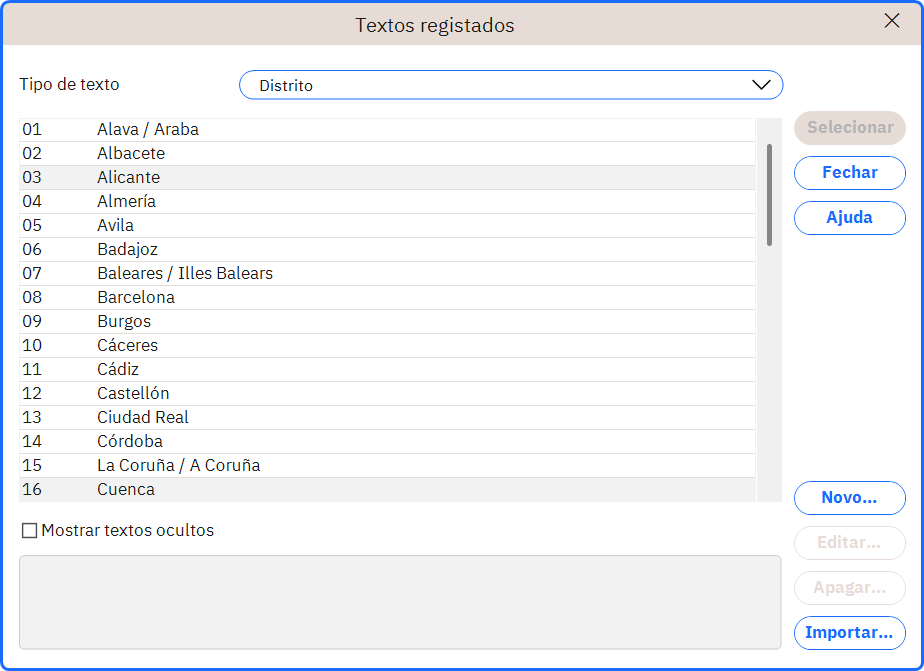Select the Almería row
This screenshot has width=924, height=671.
coord(387,201)
